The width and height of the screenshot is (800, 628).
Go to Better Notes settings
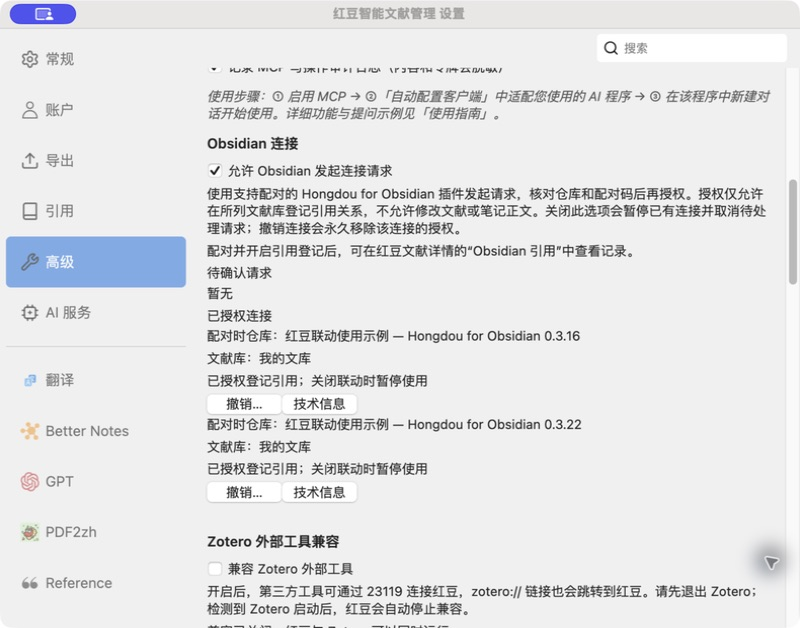(x=96, y=431)
